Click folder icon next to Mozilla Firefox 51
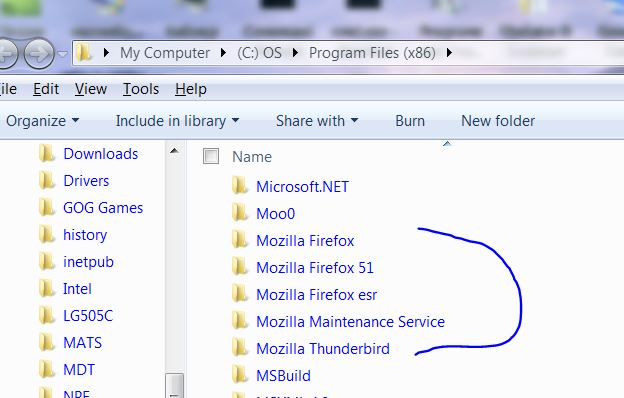Image resolution: width=624 pixels, height=398 pixels. (240, 267)
